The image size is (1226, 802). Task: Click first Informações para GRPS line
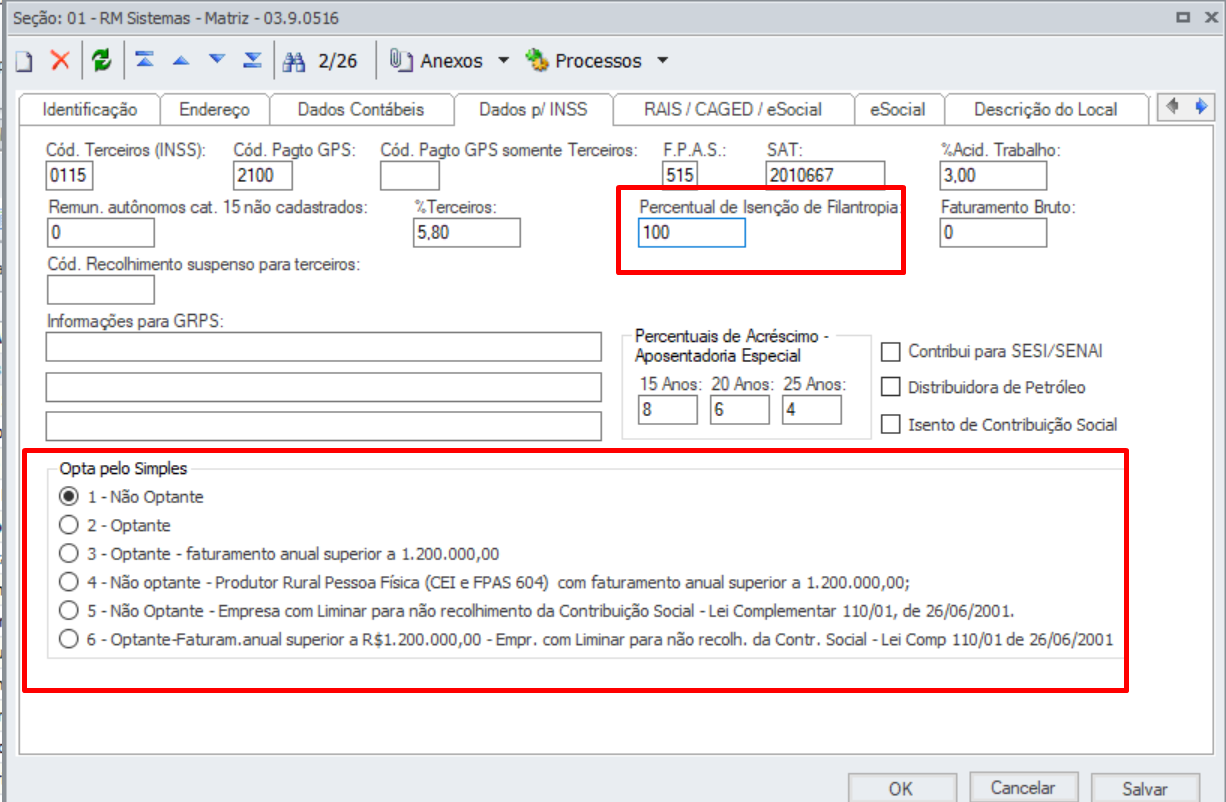(x=324, y=347)
